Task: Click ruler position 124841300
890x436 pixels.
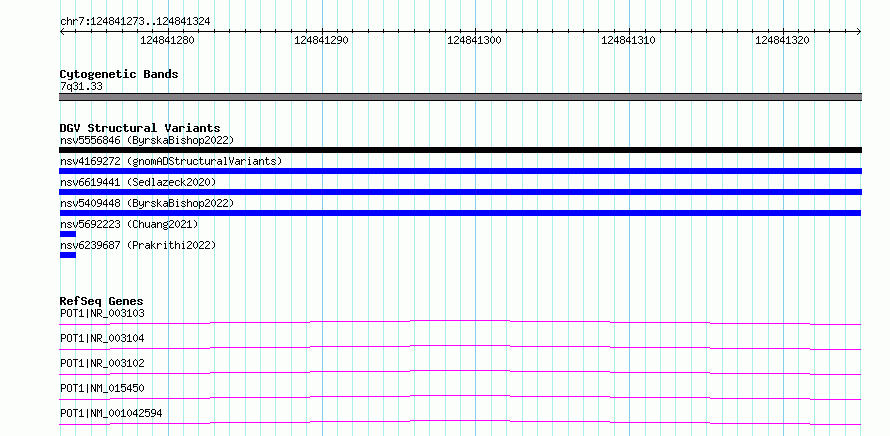Action: 475,40
